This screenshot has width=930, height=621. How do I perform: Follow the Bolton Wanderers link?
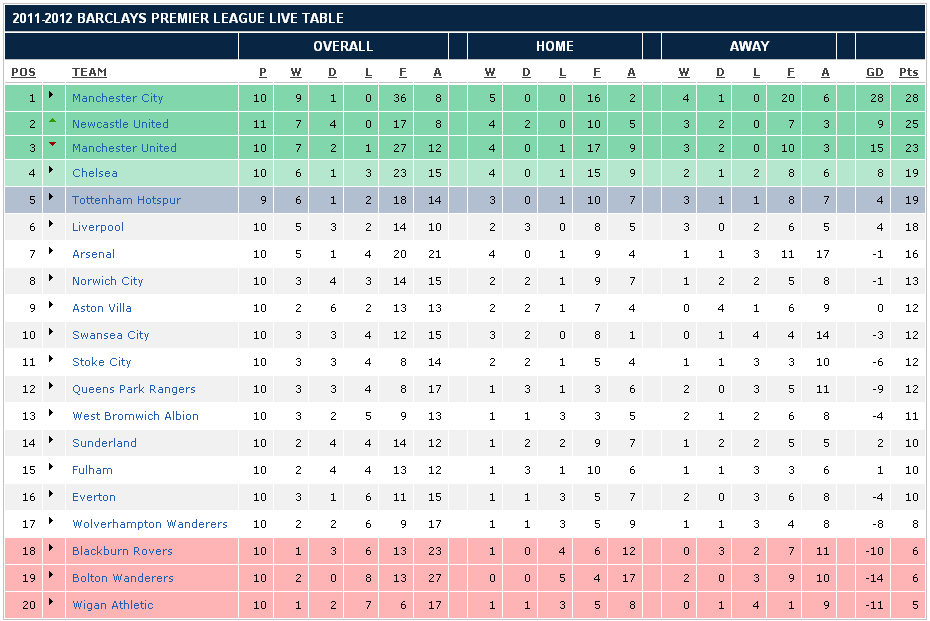pos(122,578)
